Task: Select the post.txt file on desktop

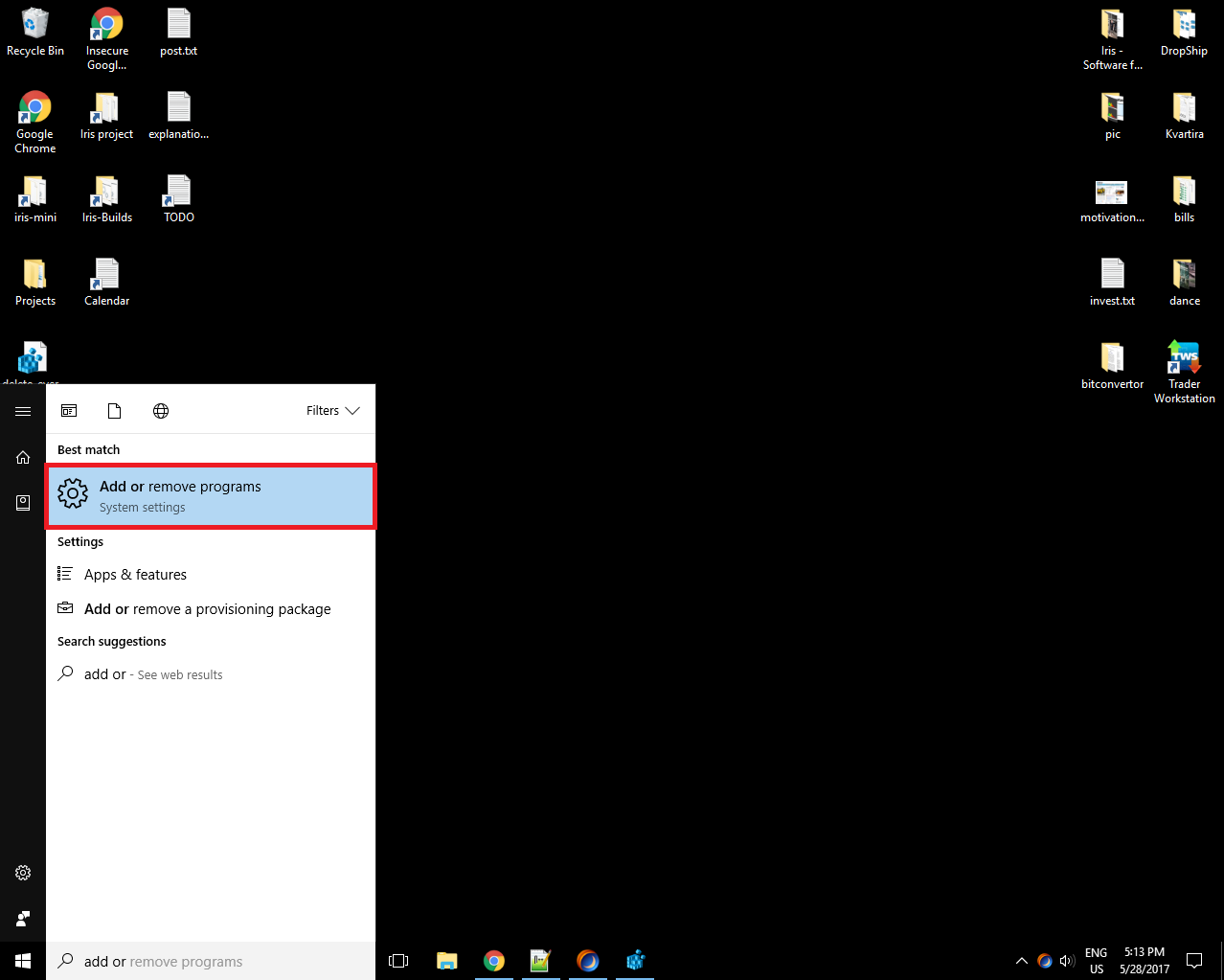Action: point(178,33)
